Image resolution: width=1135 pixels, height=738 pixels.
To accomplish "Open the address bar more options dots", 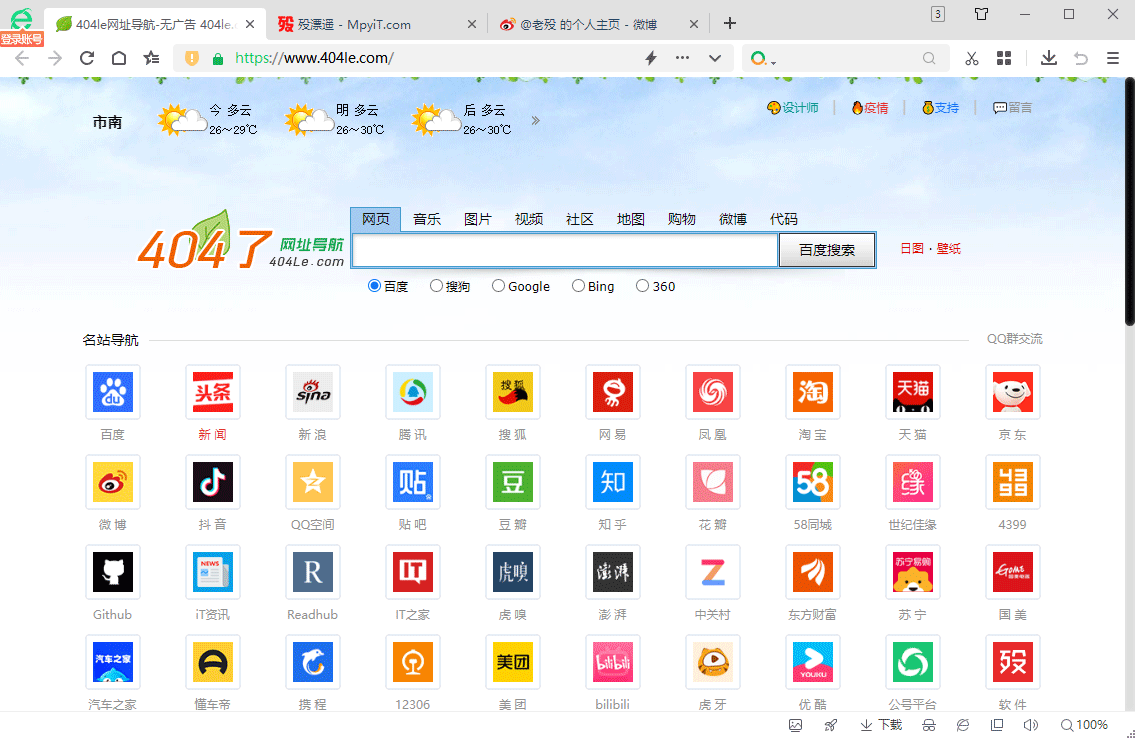I will coord(682,58).
